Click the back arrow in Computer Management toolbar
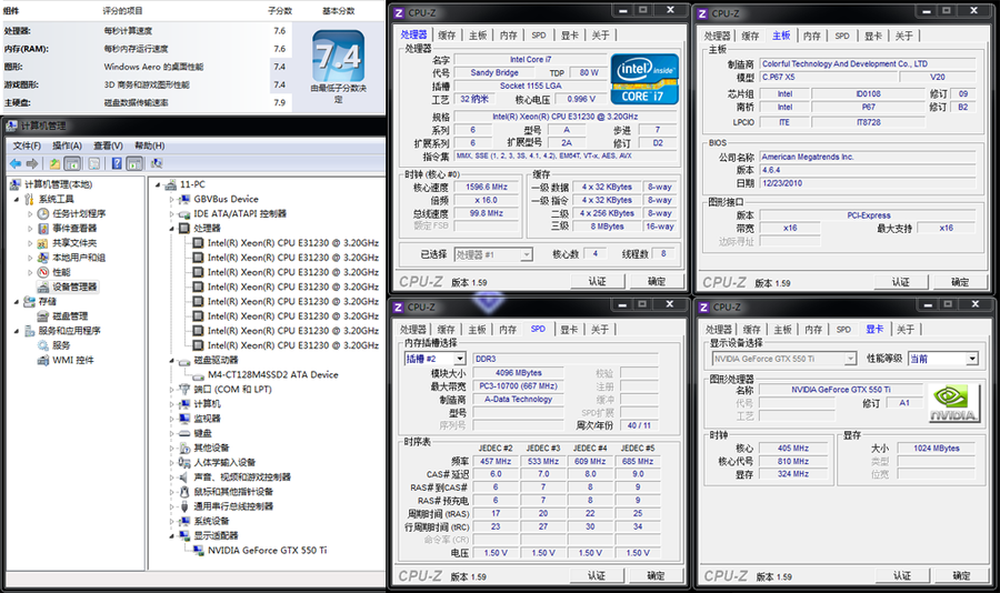This screenshot has height=593, width=1000. coord(15,163)
